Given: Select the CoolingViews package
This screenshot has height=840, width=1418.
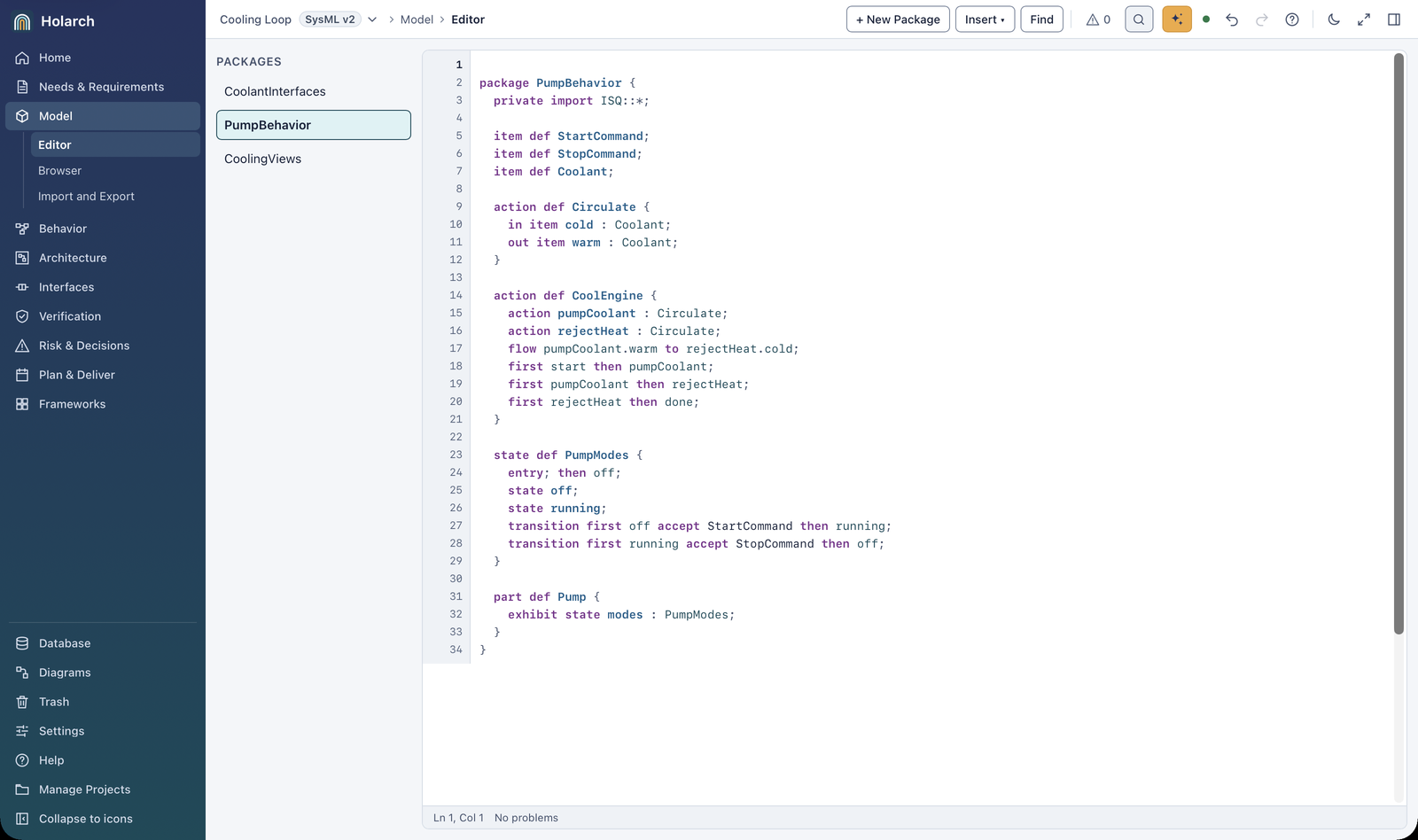Looking at the screenshot, I should coord(314,159).
